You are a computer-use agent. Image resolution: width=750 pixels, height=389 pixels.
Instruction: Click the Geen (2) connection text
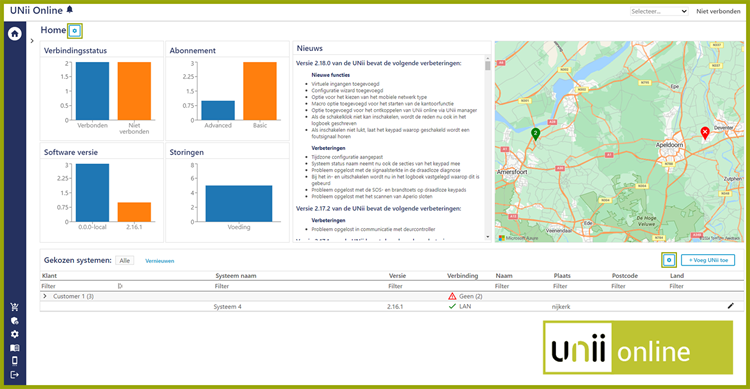coord(471,296)
